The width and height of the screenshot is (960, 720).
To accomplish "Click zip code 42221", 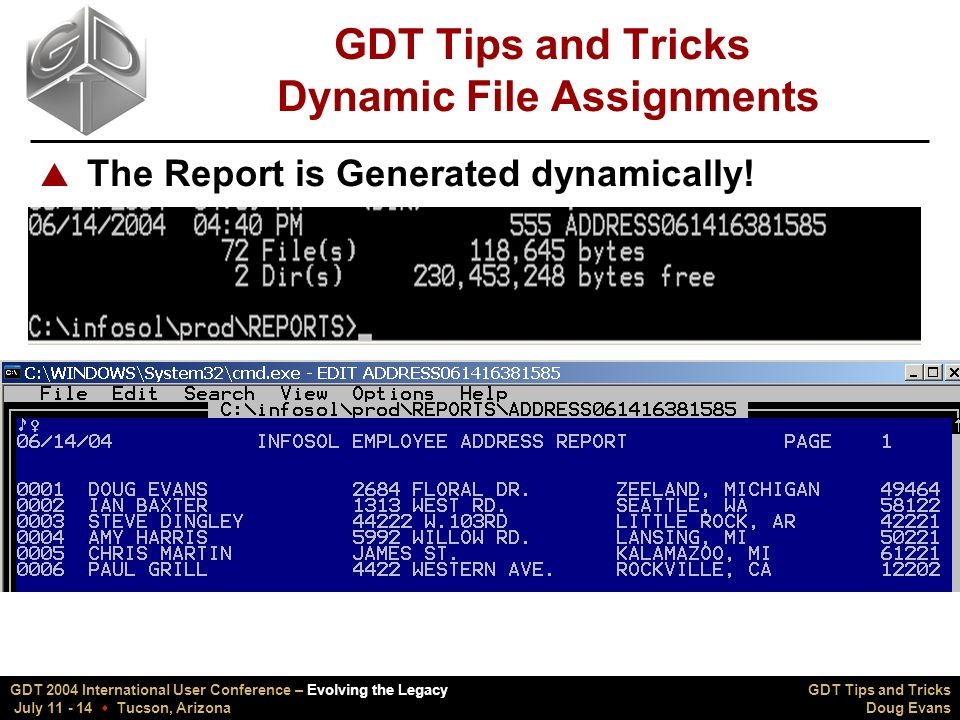I will (910, 521).
